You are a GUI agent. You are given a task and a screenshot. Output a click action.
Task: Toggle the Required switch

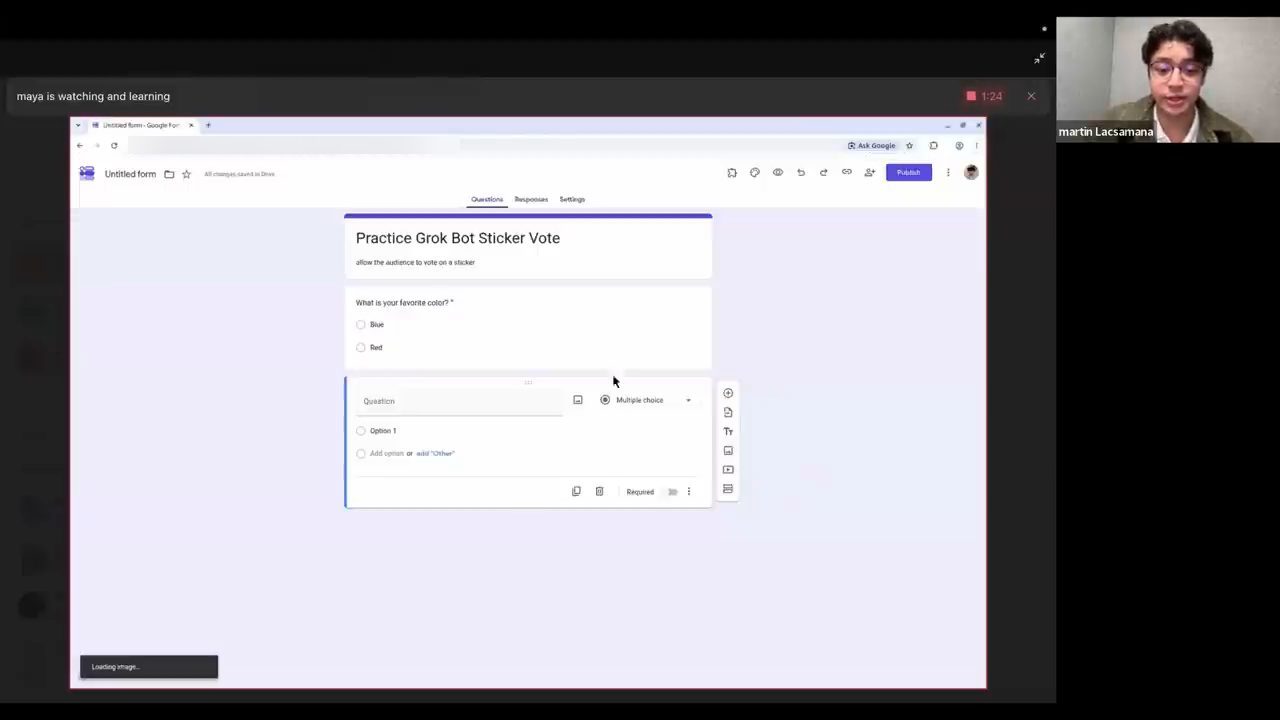(x=673, y=492)
